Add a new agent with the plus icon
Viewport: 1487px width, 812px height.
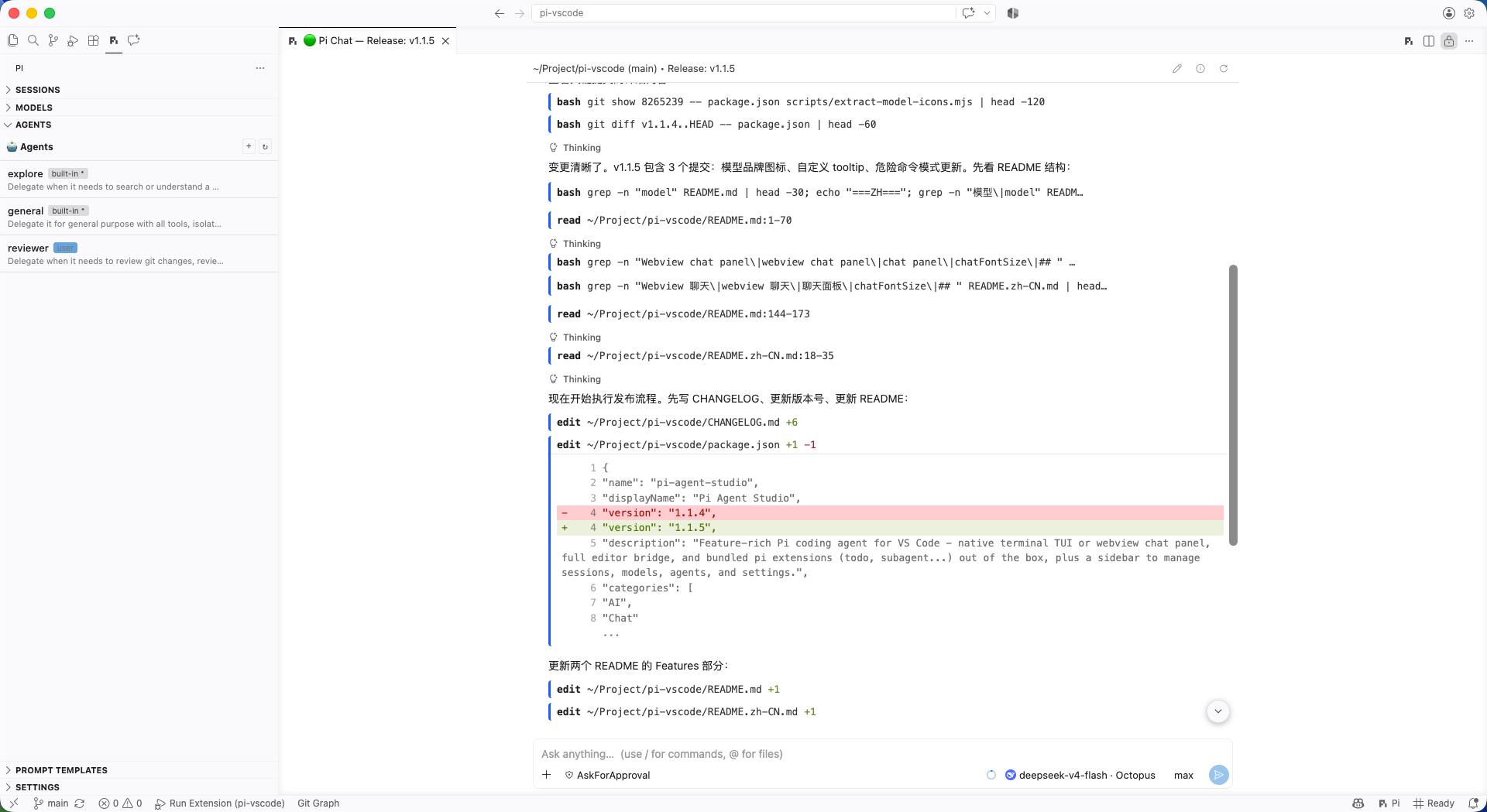coord(249,146)
